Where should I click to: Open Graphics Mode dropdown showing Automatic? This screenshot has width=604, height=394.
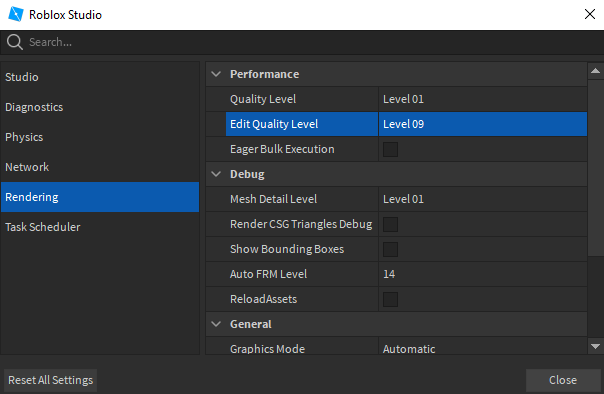pyautogui.click(x=483, y=347)
